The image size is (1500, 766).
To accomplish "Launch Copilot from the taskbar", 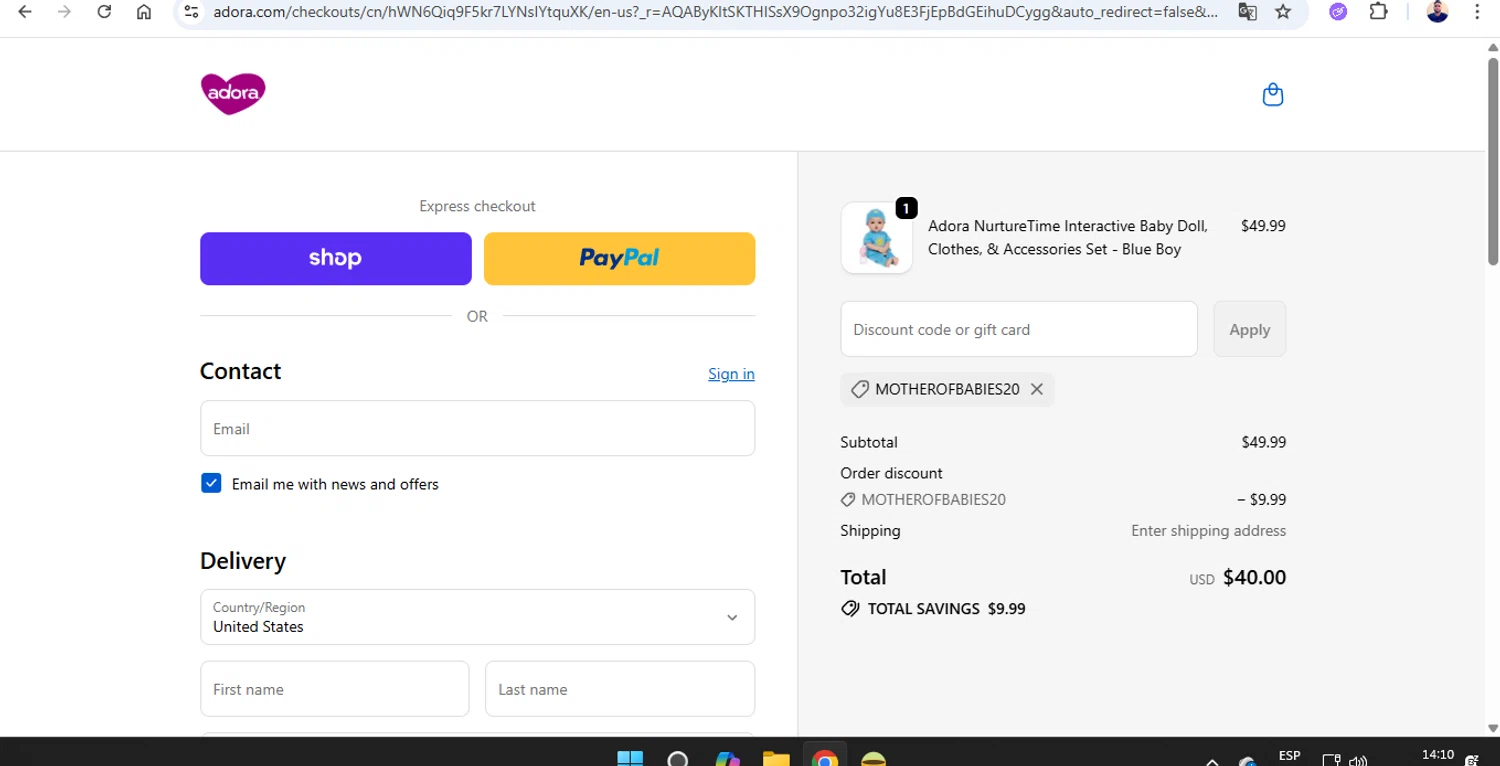I will click(727, 759).
